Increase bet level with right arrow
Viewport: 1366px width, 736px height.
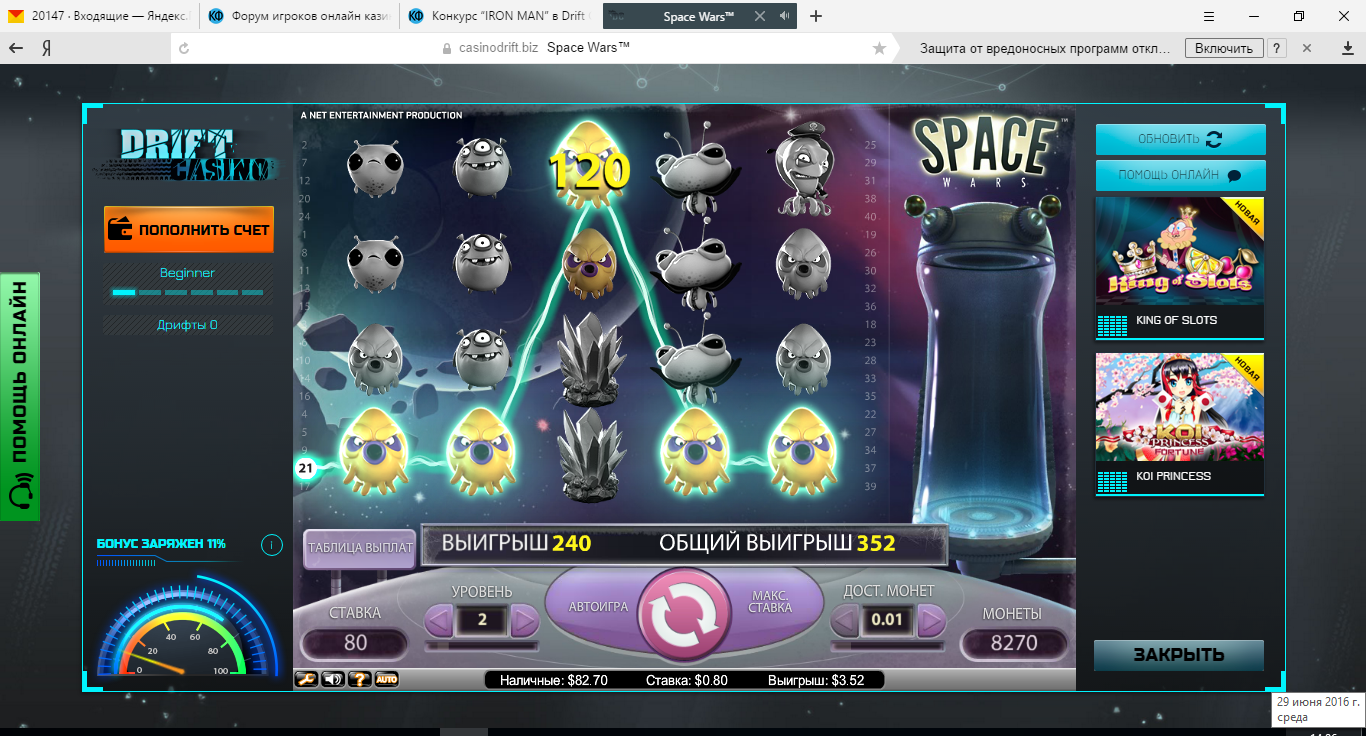click(x=524, y=621)
